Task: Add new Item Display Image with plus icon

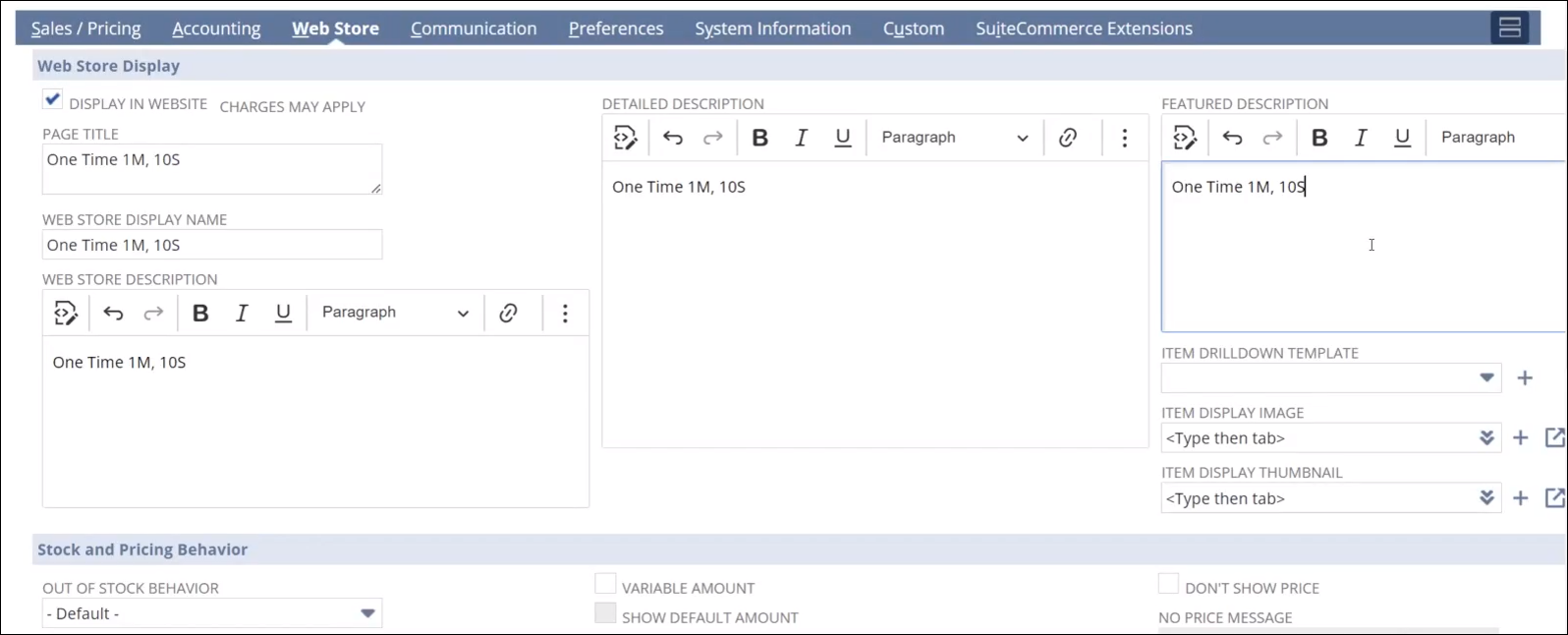Action: [x=1521, y=438]
